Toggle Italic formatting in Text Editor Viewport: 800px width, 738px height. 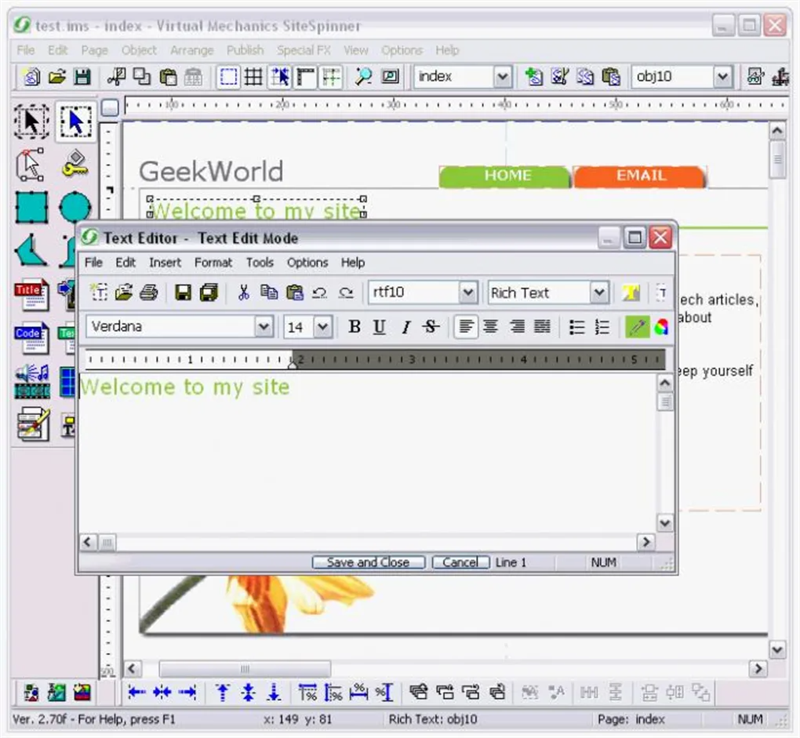click(406, 327)
